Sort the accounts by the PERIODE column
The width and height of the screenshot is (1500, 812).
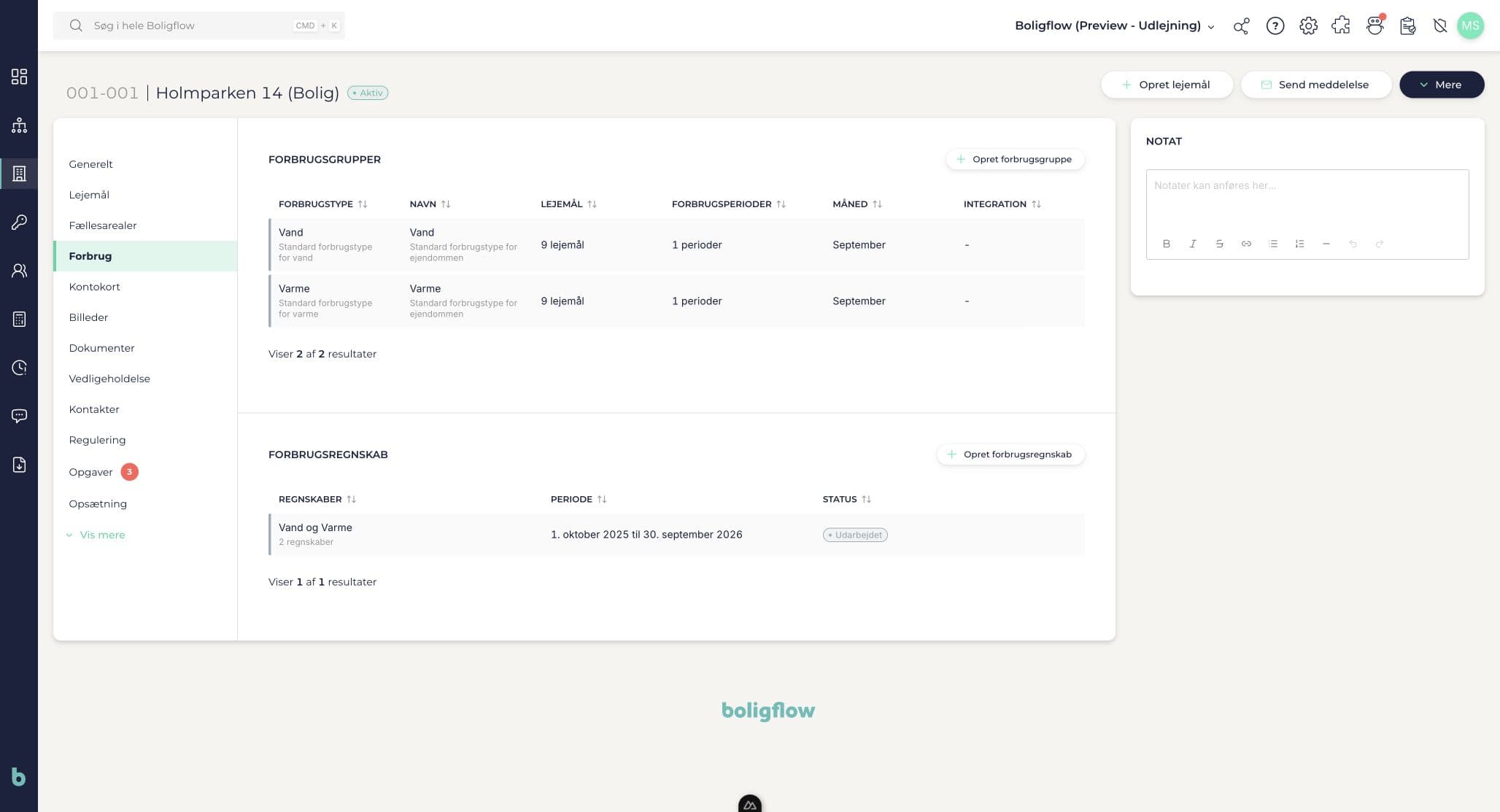coord(579,499)
